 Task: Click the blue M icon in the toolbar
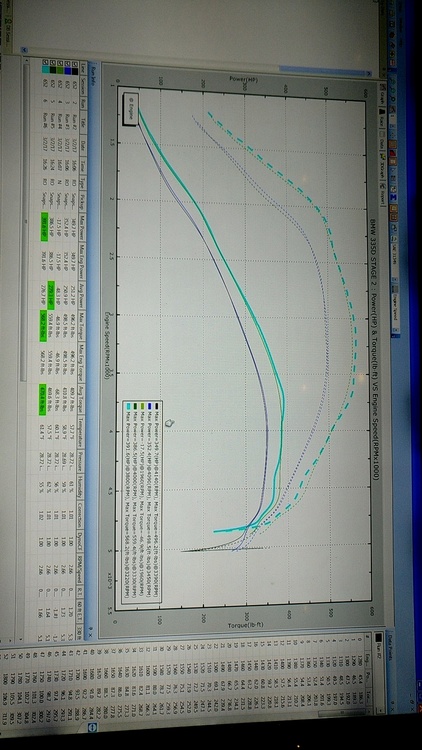coord(394,197)
